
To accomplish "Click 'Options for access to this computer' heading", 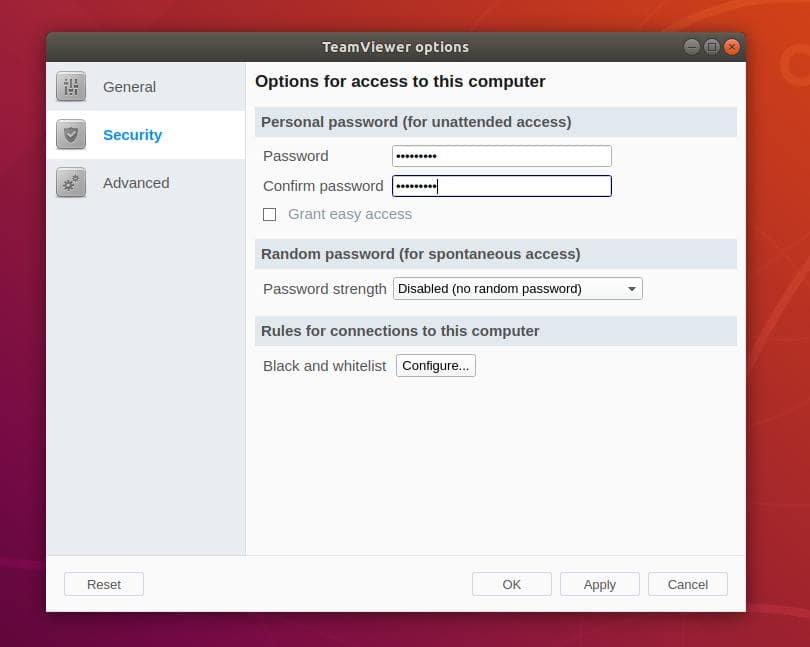I will click(400, 81).
